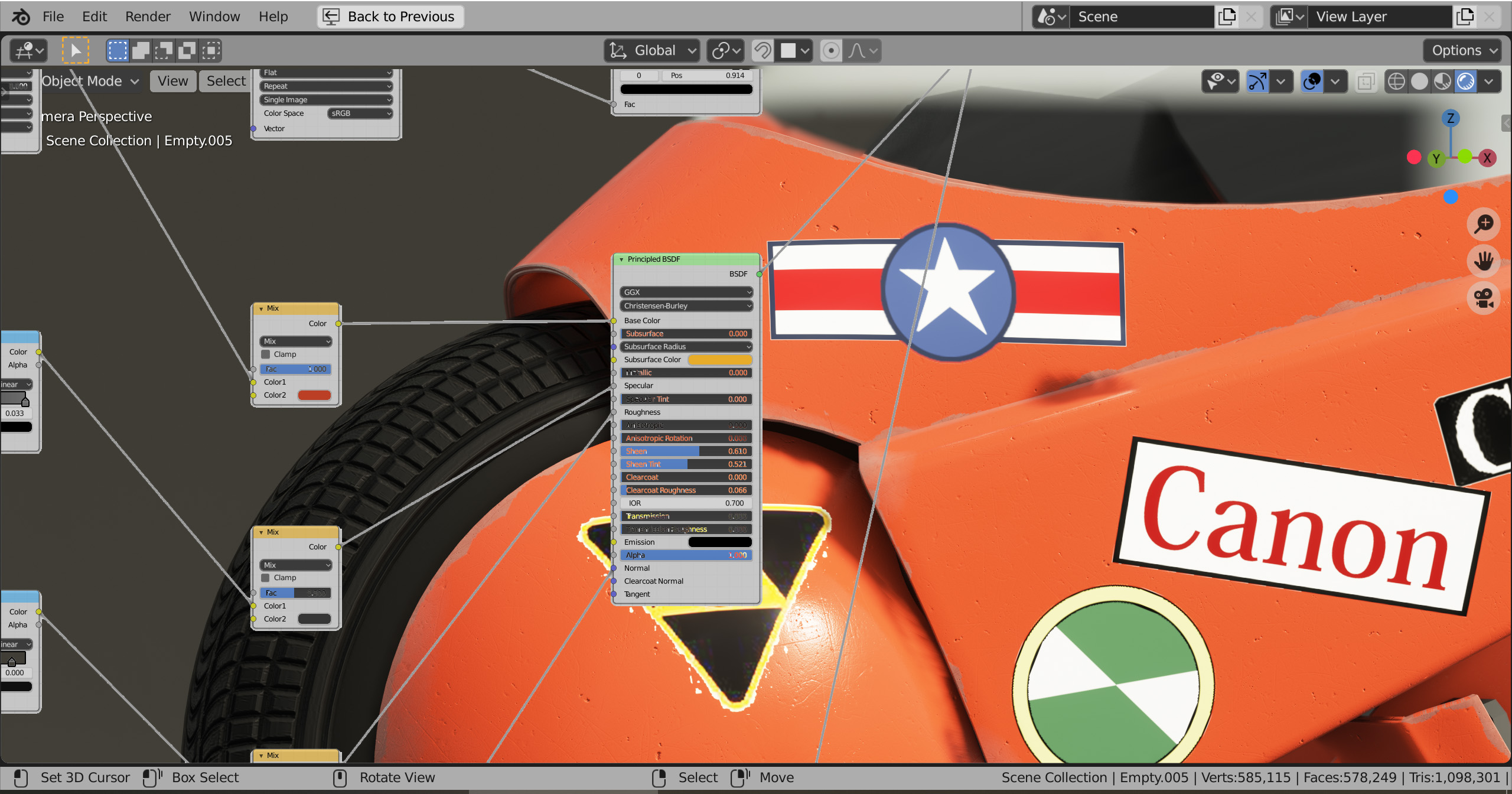Click the Blender logo icon

[x=21, y=17]
